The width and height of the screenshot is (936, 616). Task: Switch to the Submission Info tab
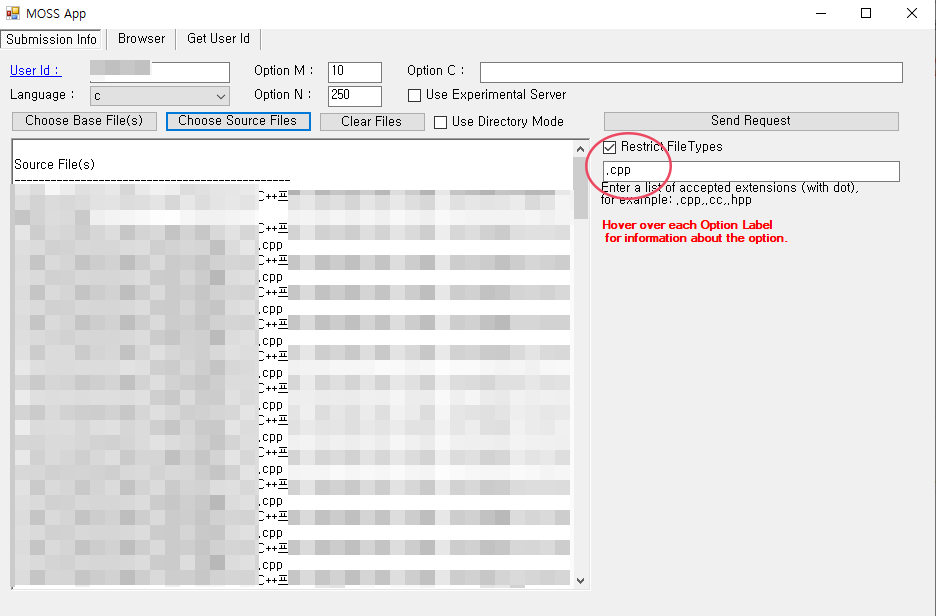51,39
